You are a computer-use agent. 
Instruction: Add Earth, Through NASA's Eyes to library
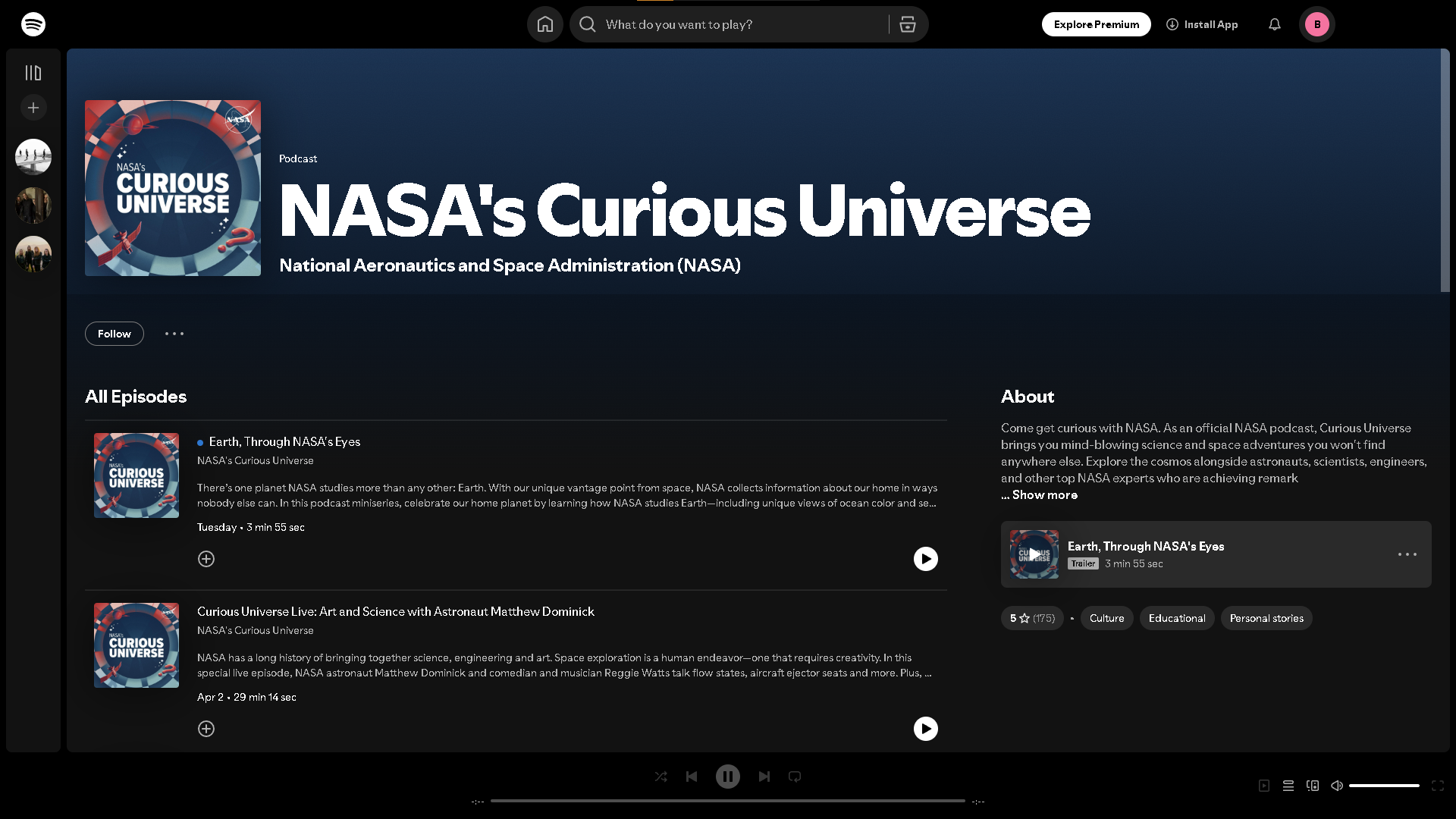click(x=206, y=559)
